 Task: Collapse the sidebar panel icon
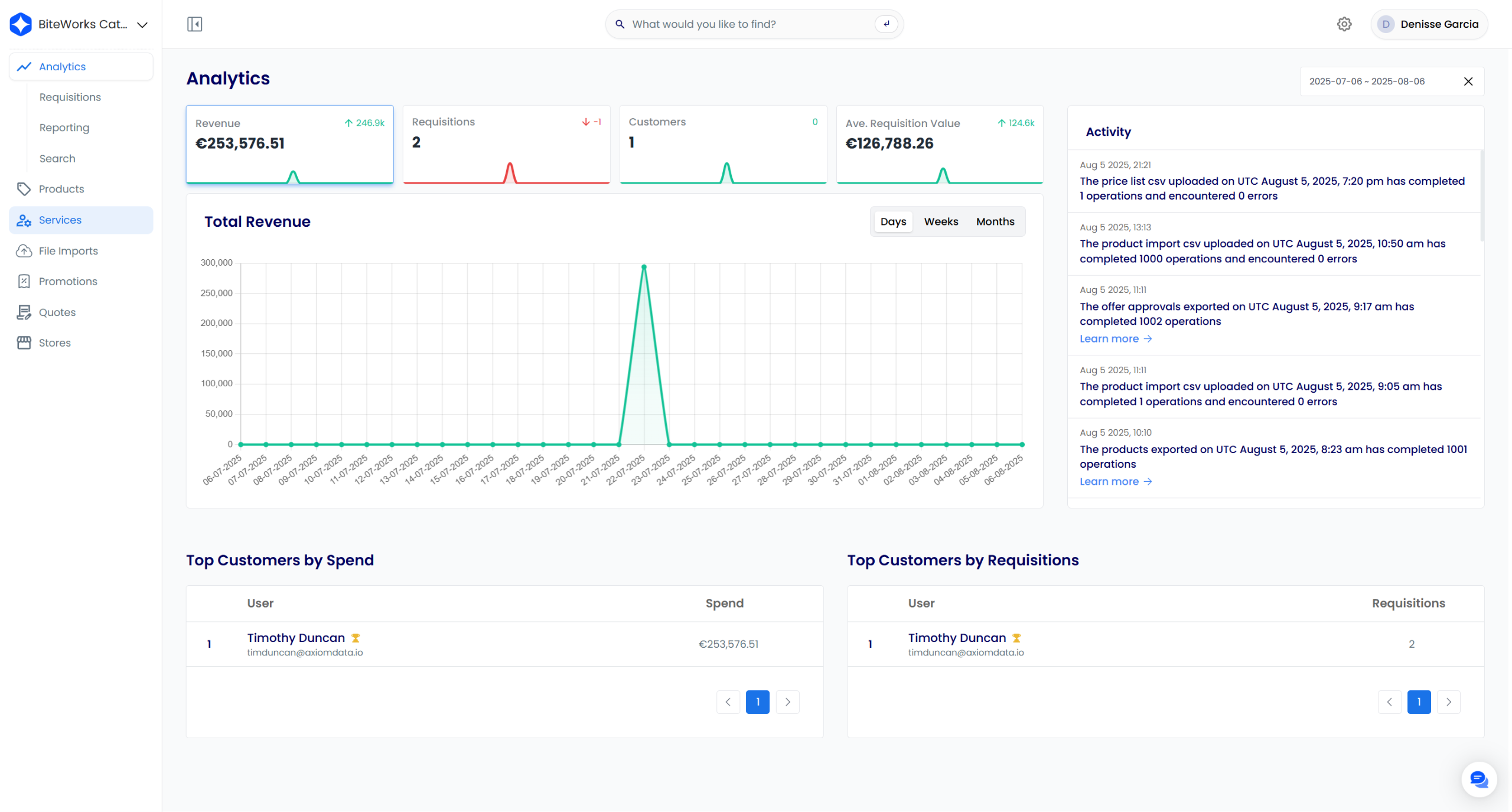tap(194, 24)
